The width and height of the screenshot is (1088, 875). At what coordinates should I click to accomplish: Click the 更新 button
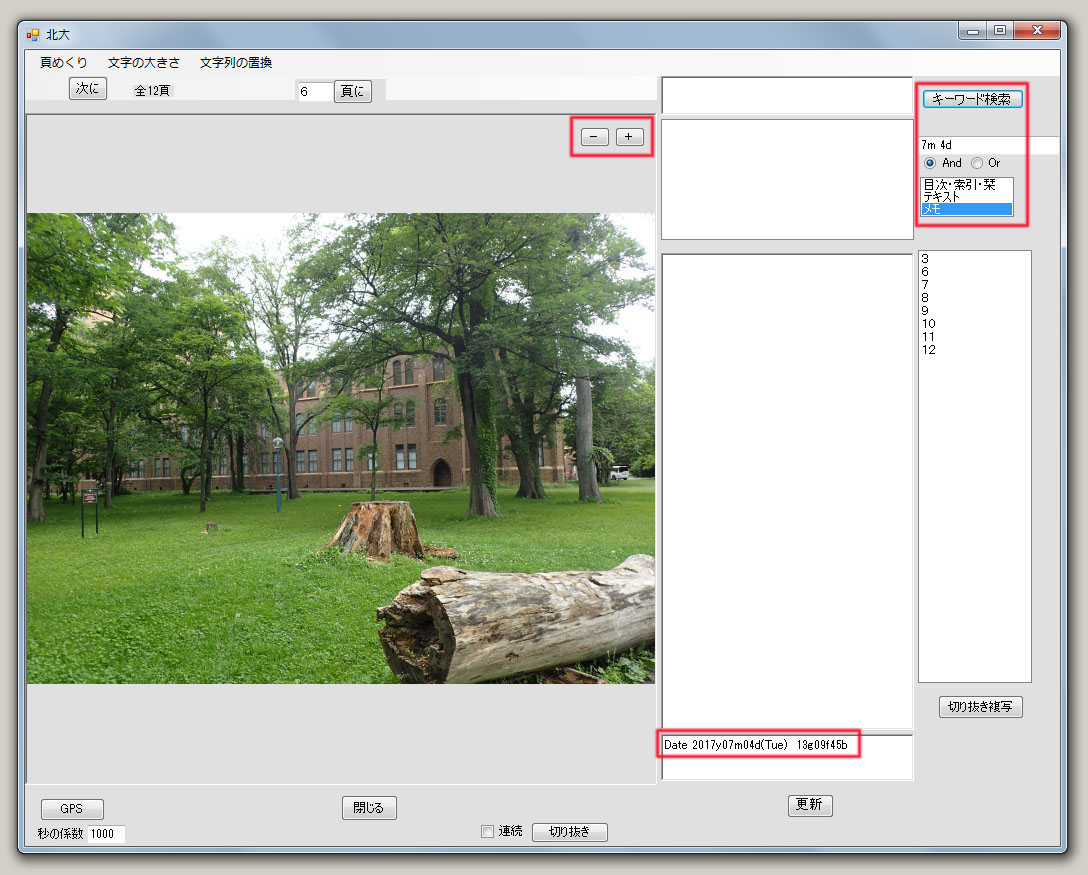tap(809, 806)
